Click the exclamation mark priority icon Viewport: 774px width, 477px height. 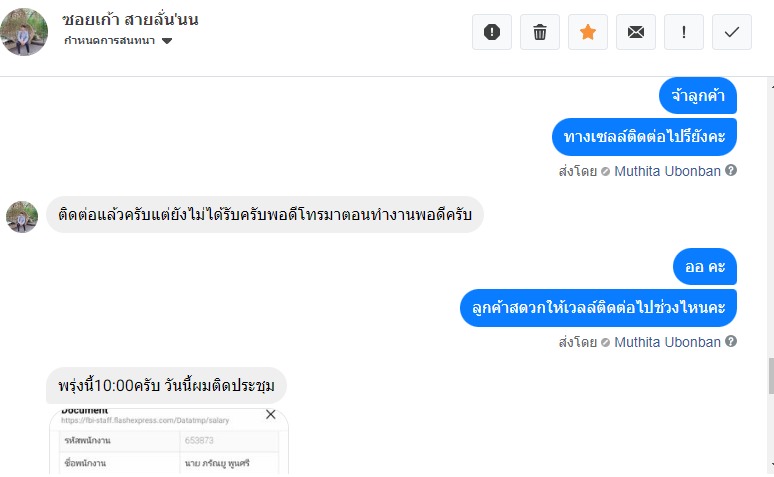(x=684, y=32)
